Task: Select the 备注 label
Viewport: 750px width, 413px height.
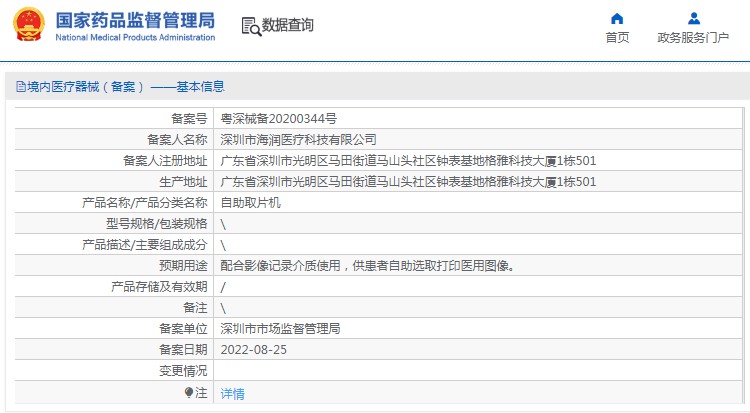Action: coord(196,308)
